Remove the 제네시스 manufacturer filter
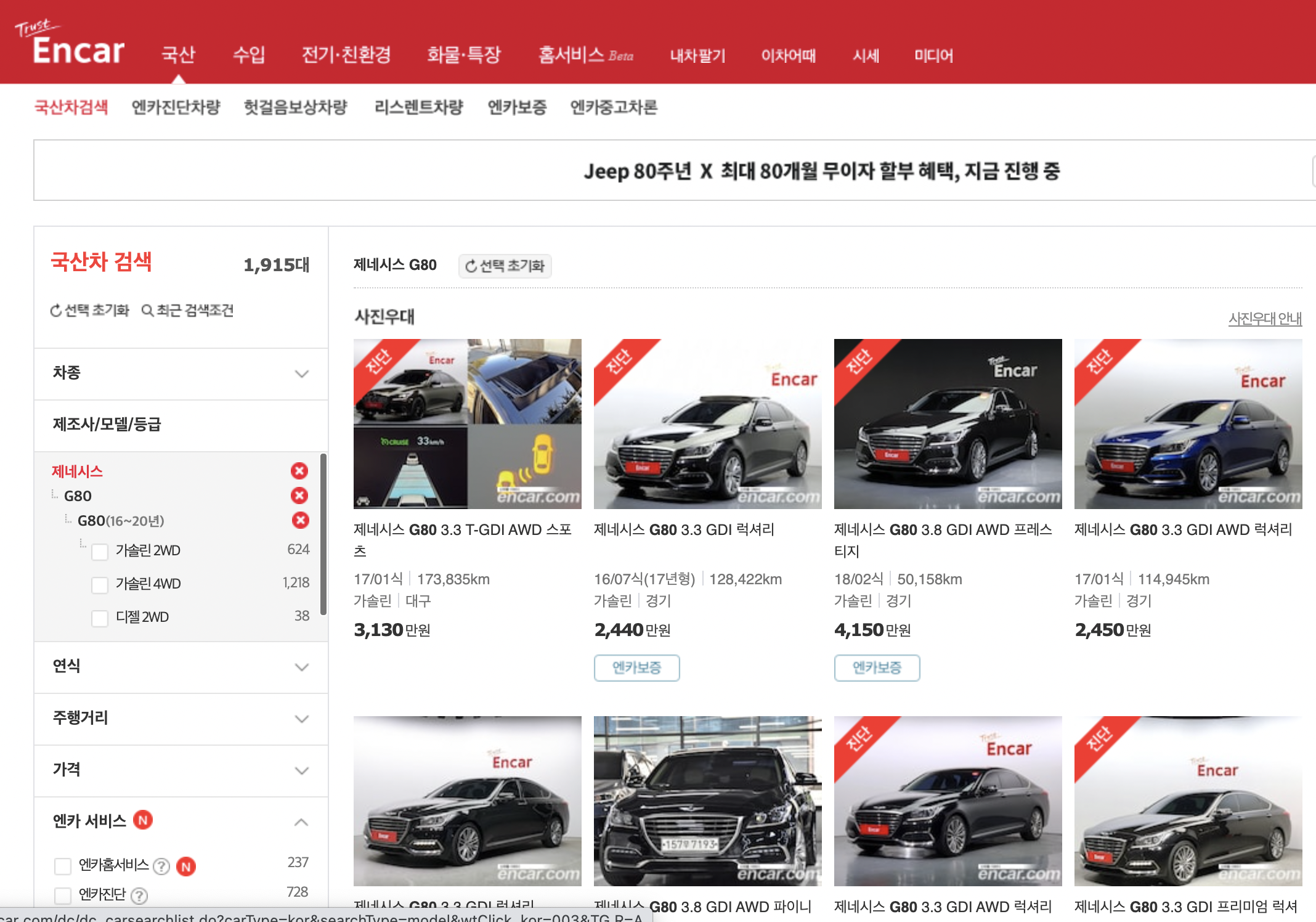Image resolution: width=1316 pixels, height=922 pixels. [299, 471]
